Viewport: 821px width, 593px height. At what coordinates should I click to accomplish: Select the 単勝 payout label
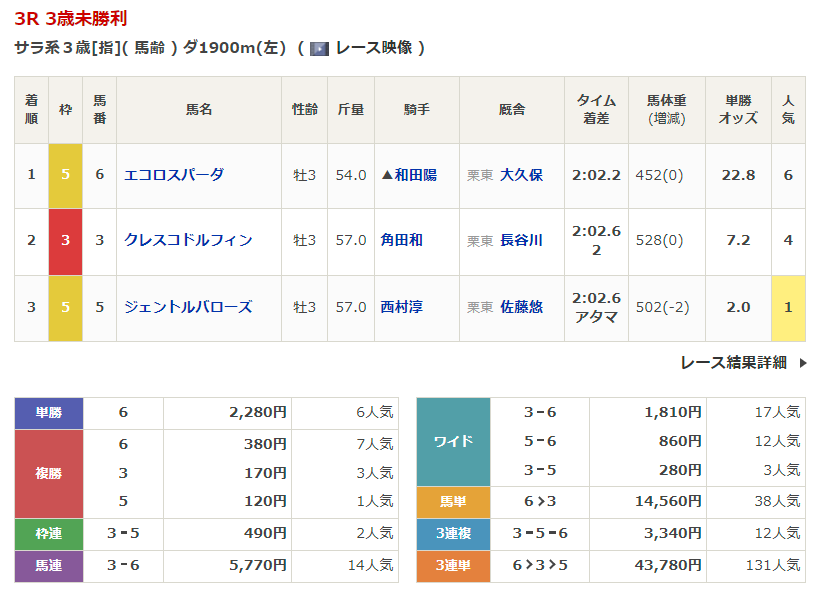point(49,412)
